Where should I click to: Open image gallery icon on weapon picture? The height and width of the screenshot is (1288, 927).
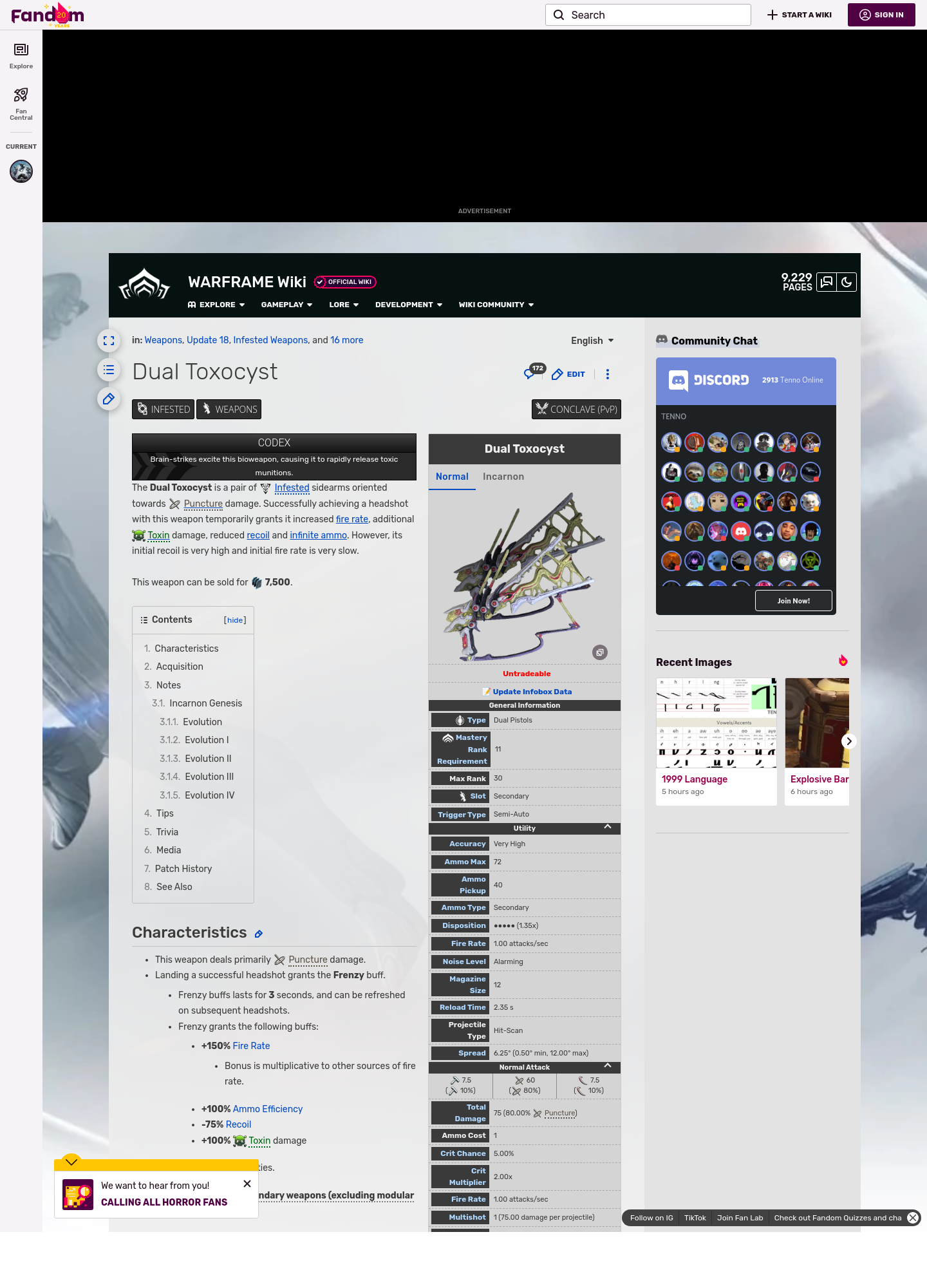click(600, 652)
